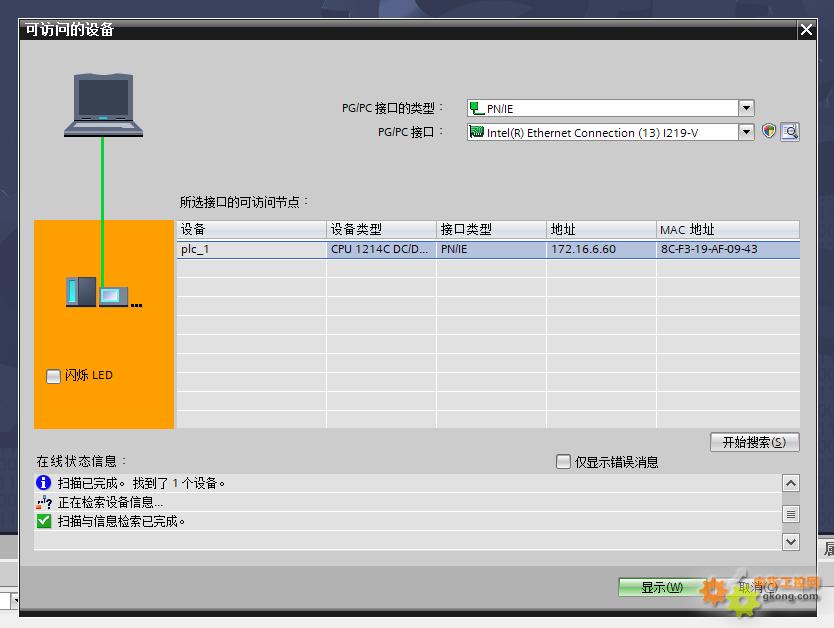The height and width of the screenshot is (628, 834).
Task: Click the retrieving device info question icon
Action: pyautogui.click(x=44, y=502)
